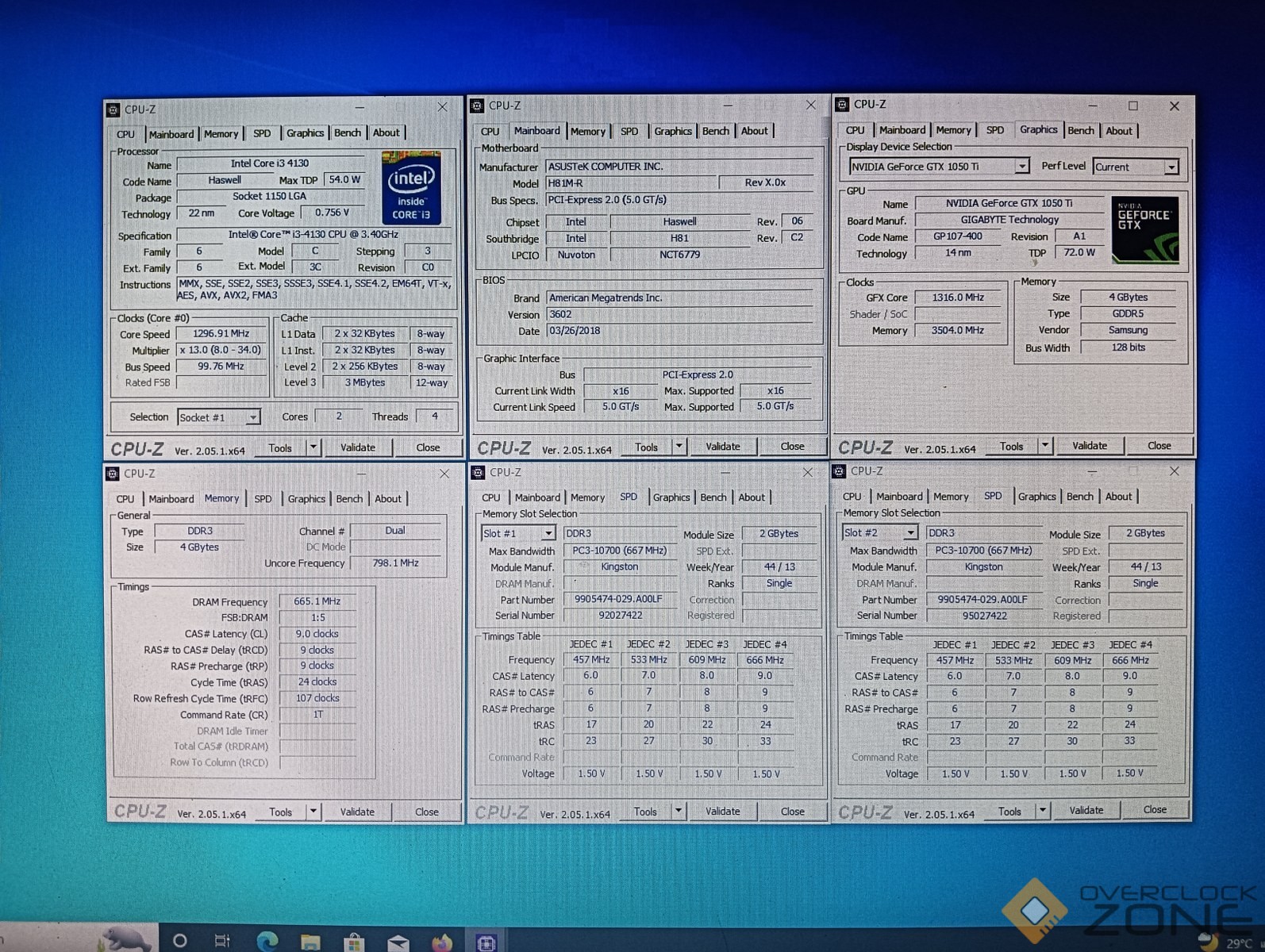Open the Slot #2 memory slot dropdown
The height and width of the screenshot is (952, 1265).
pyautogui.click(x=909, y=532)
